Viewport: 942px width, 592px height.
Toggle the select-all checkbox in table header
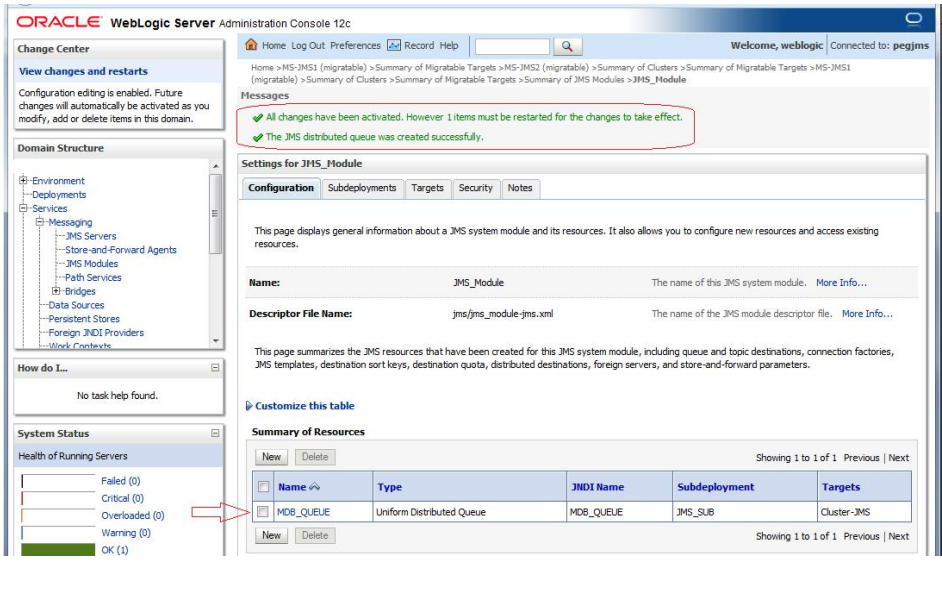pyautogui.click(x=263, y=486)
